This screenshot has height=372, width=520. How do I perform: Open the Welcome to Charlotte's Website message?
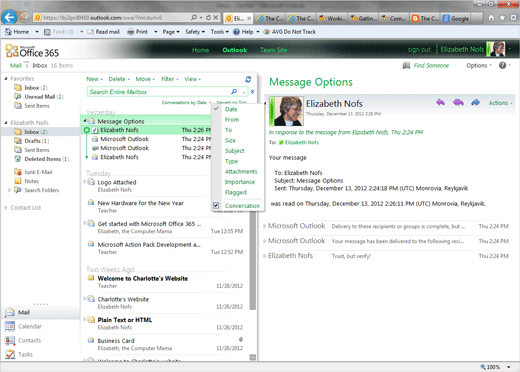(165, 282)
